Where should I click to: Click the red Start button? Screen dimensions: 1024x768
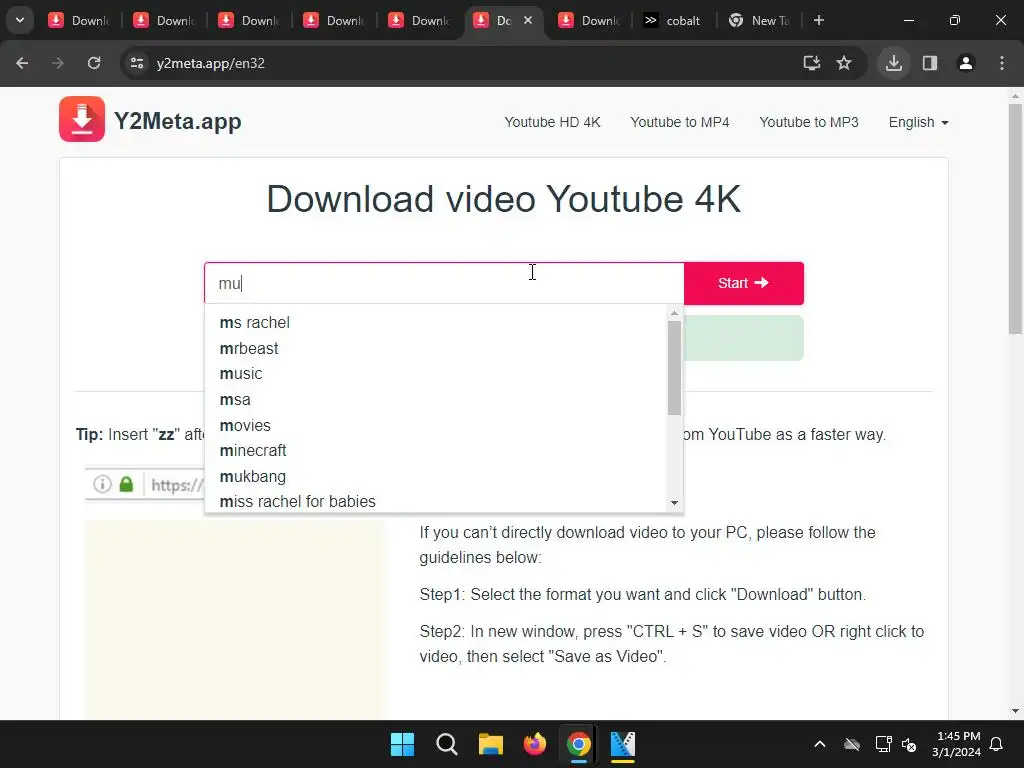coord(744,283)
